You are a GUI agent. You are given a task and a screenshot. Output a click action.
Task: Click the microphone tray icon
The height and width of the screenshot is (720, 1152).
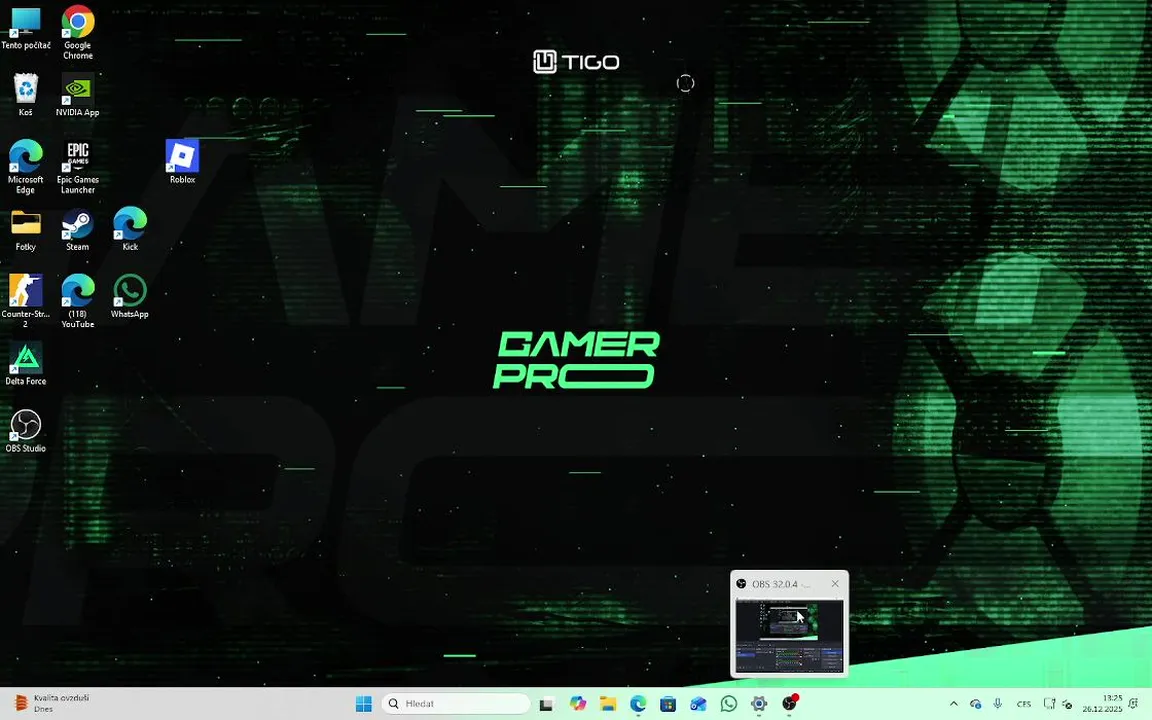point(998,704)
